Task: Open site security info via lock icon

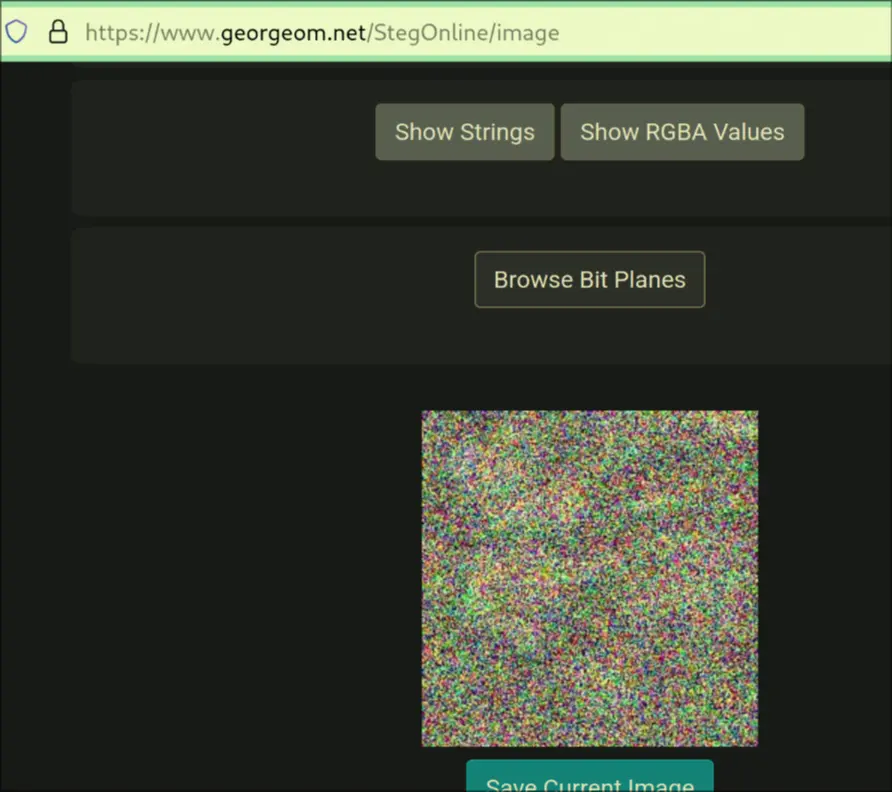Action: coord(58,32)
